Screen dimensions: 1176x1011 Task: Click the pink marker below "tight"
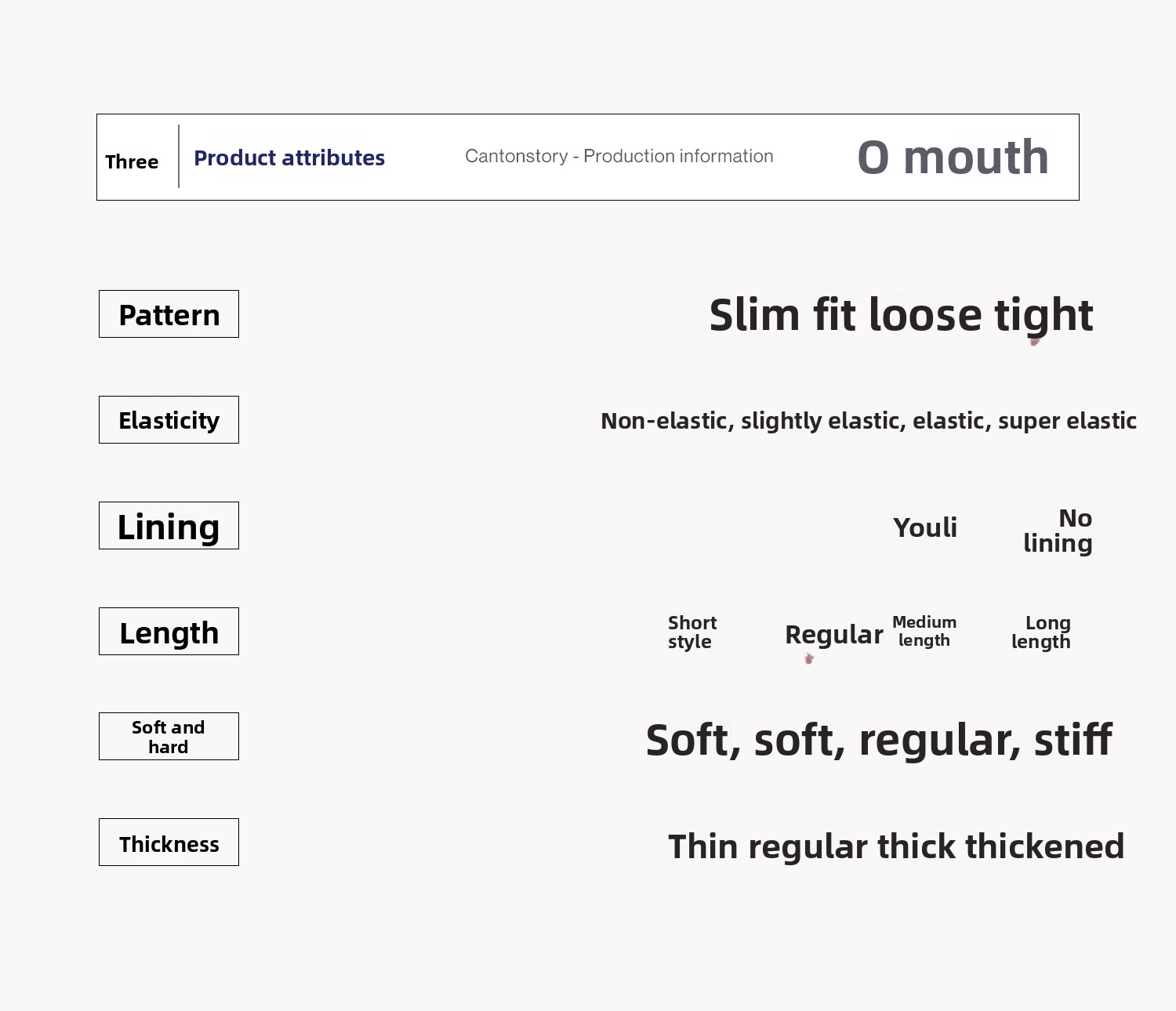1034,342
